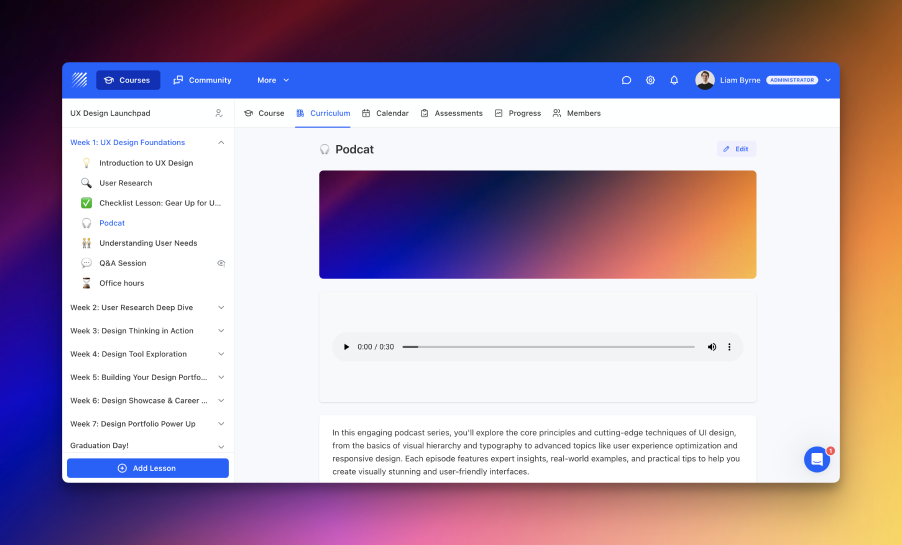Expand Week 5: Building Your Design Portfolio

pyautogui.click(x=221, y=378)
